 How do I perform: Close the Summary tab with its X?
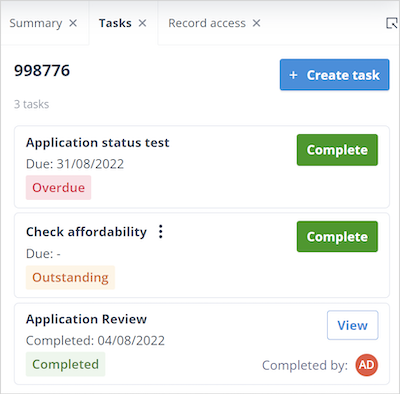(73, 23)
